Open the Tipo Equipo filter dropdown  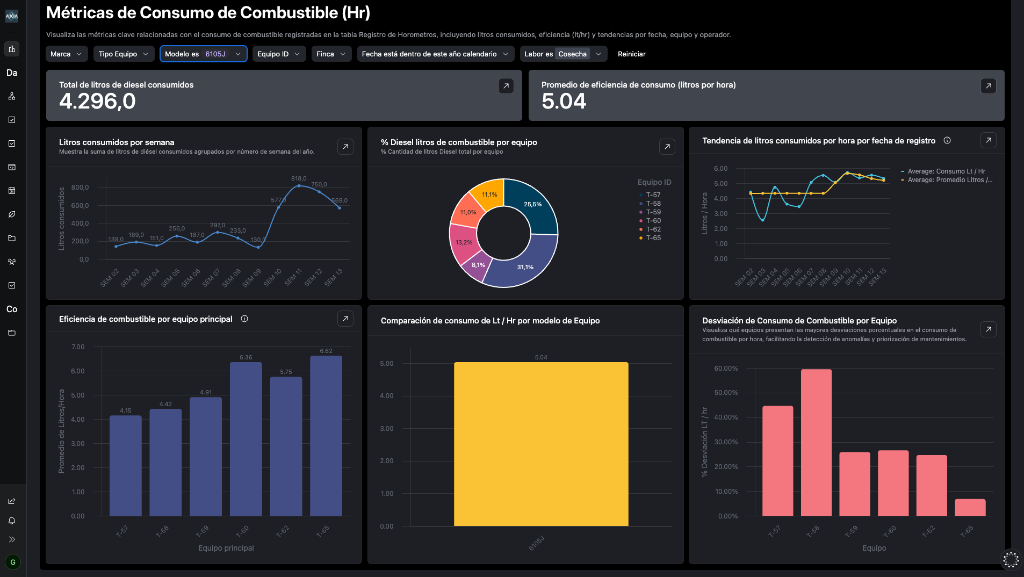pyautogui.click(x=123, y=54)
